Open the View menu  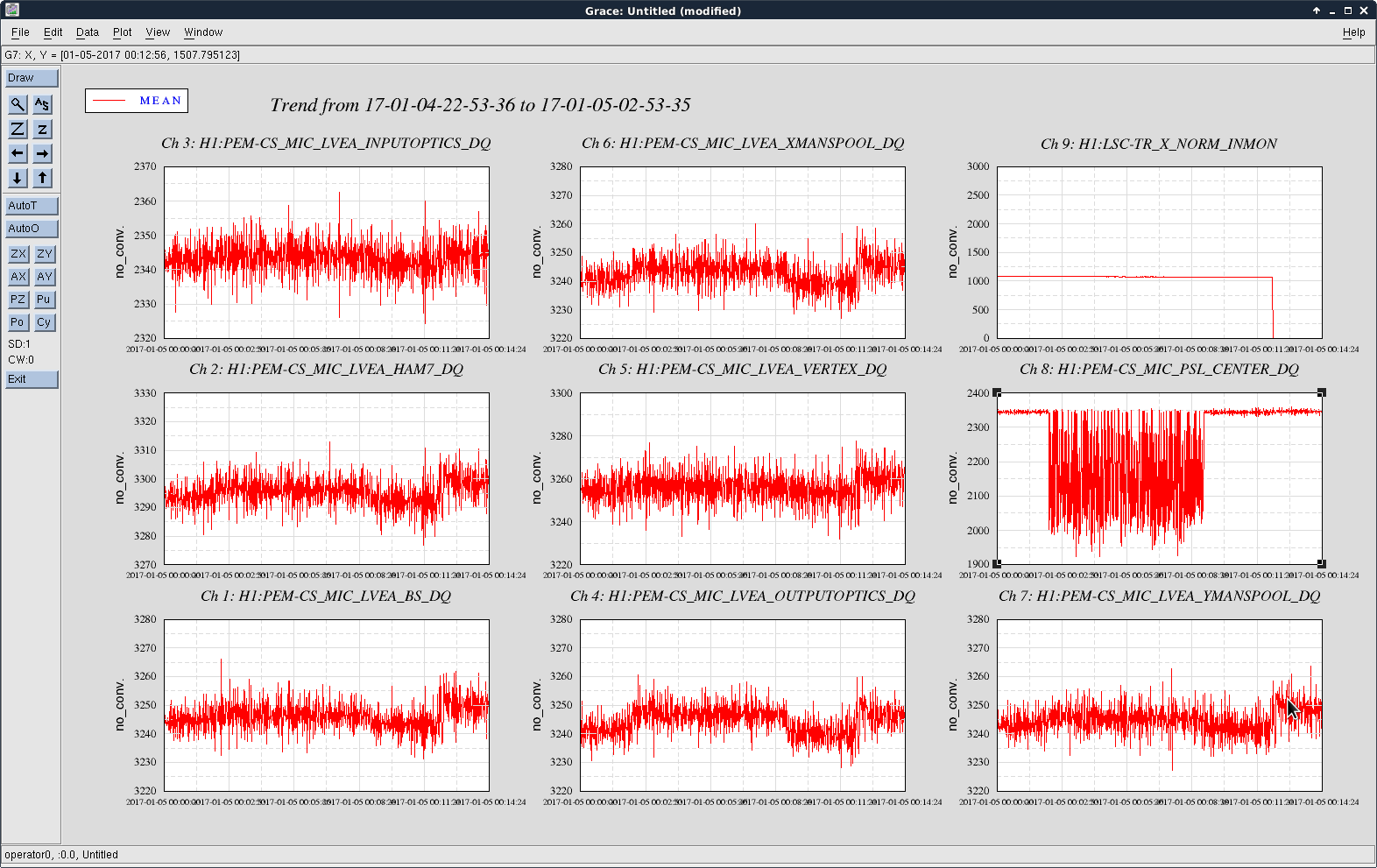(x=158, y=32)
